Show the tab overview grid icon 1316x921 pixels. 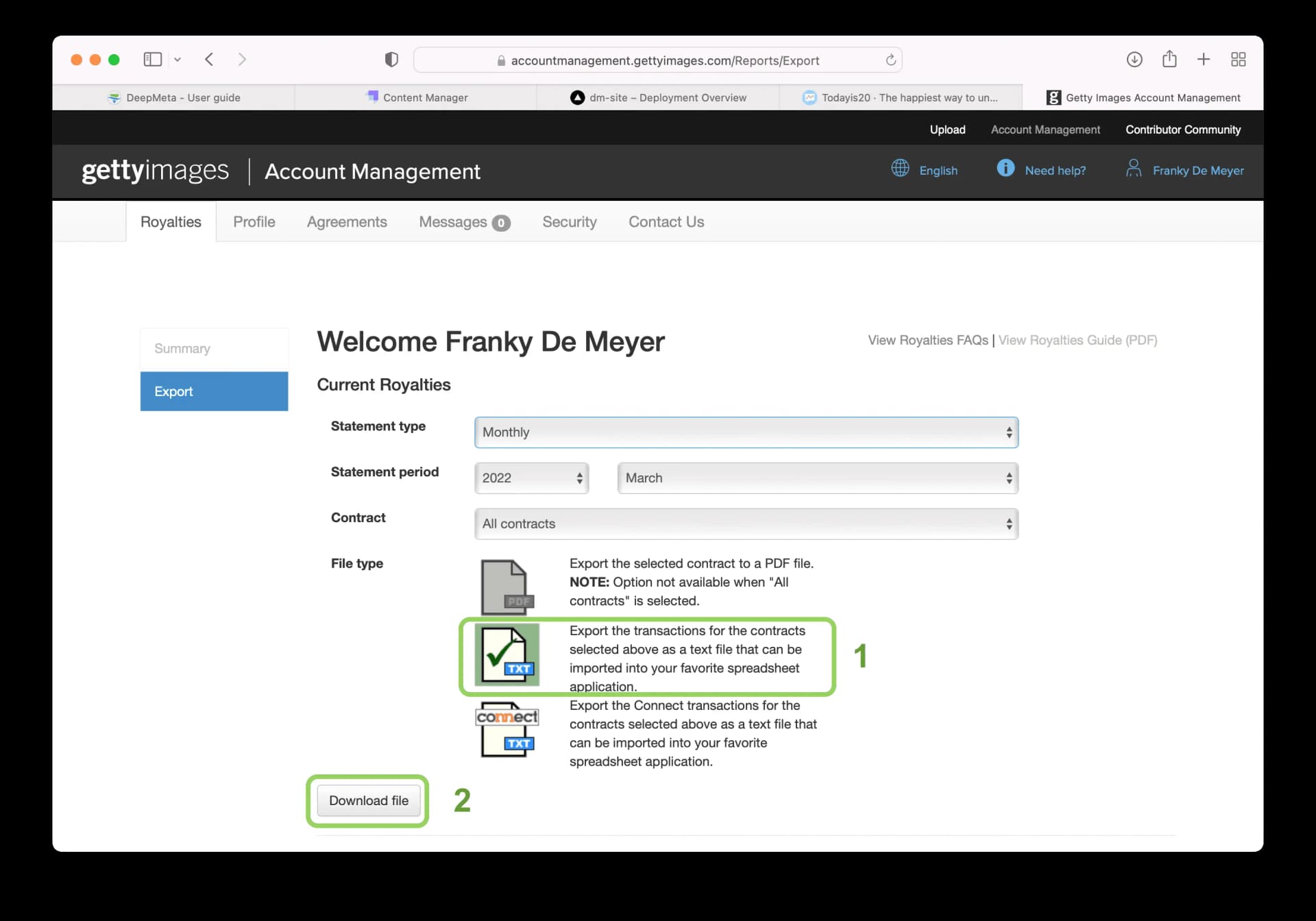1238,60
